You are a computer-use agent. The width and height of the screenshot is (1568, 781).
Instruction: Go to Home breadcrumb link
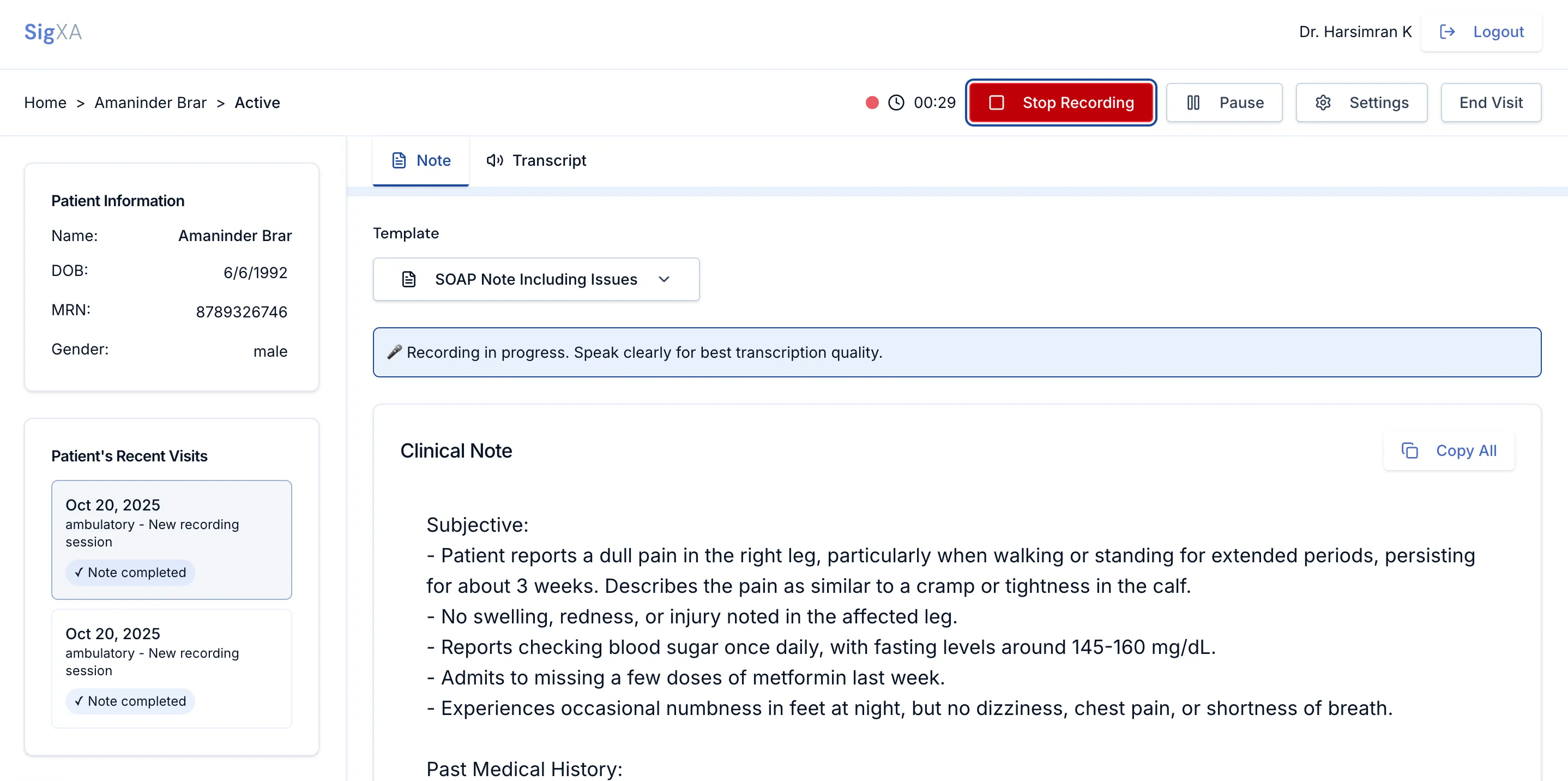pyautogui.click(x=45, y=103)
